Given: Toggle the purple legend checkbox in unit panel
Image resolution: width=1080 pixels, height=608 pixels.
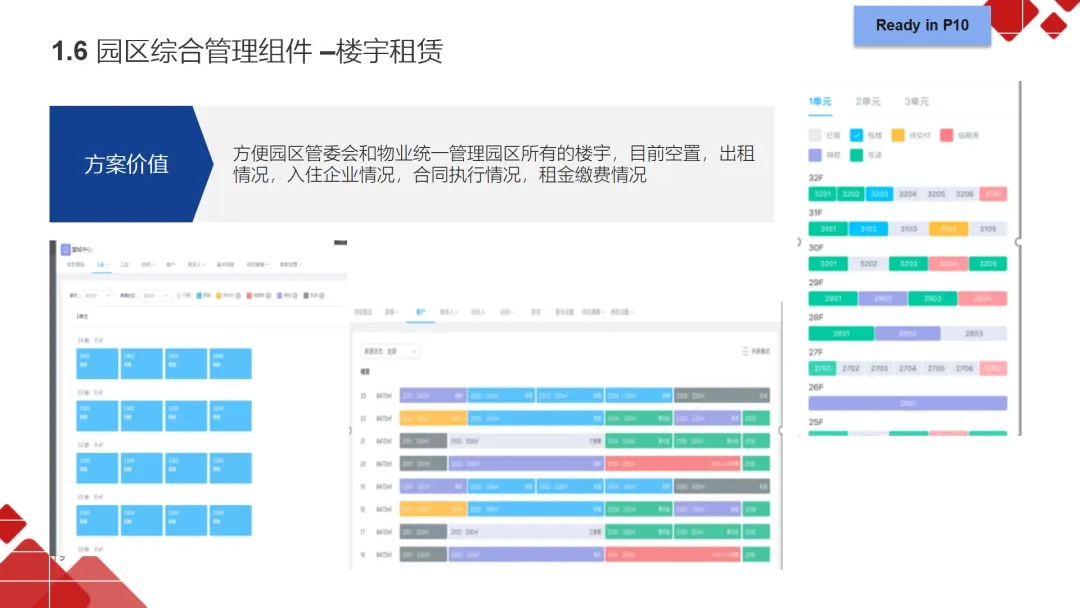Looking at the screenshot, I should point(815,155).
